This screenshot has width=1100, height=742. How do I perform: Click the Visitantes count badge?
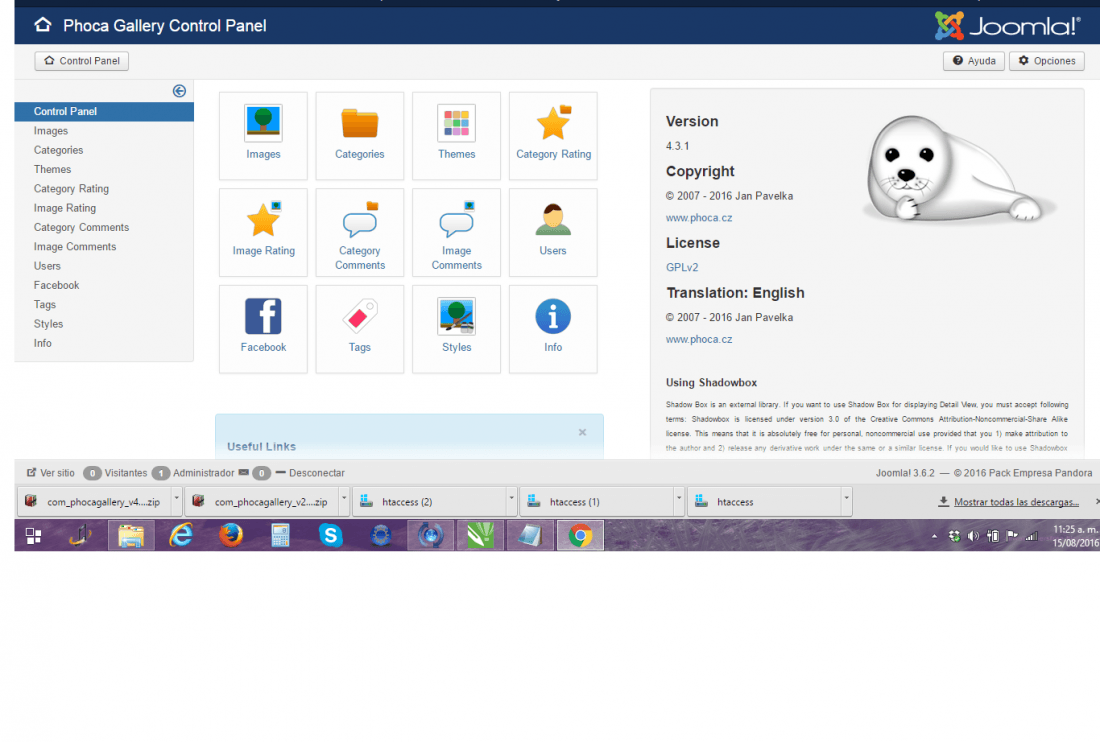tap(92, 473)
